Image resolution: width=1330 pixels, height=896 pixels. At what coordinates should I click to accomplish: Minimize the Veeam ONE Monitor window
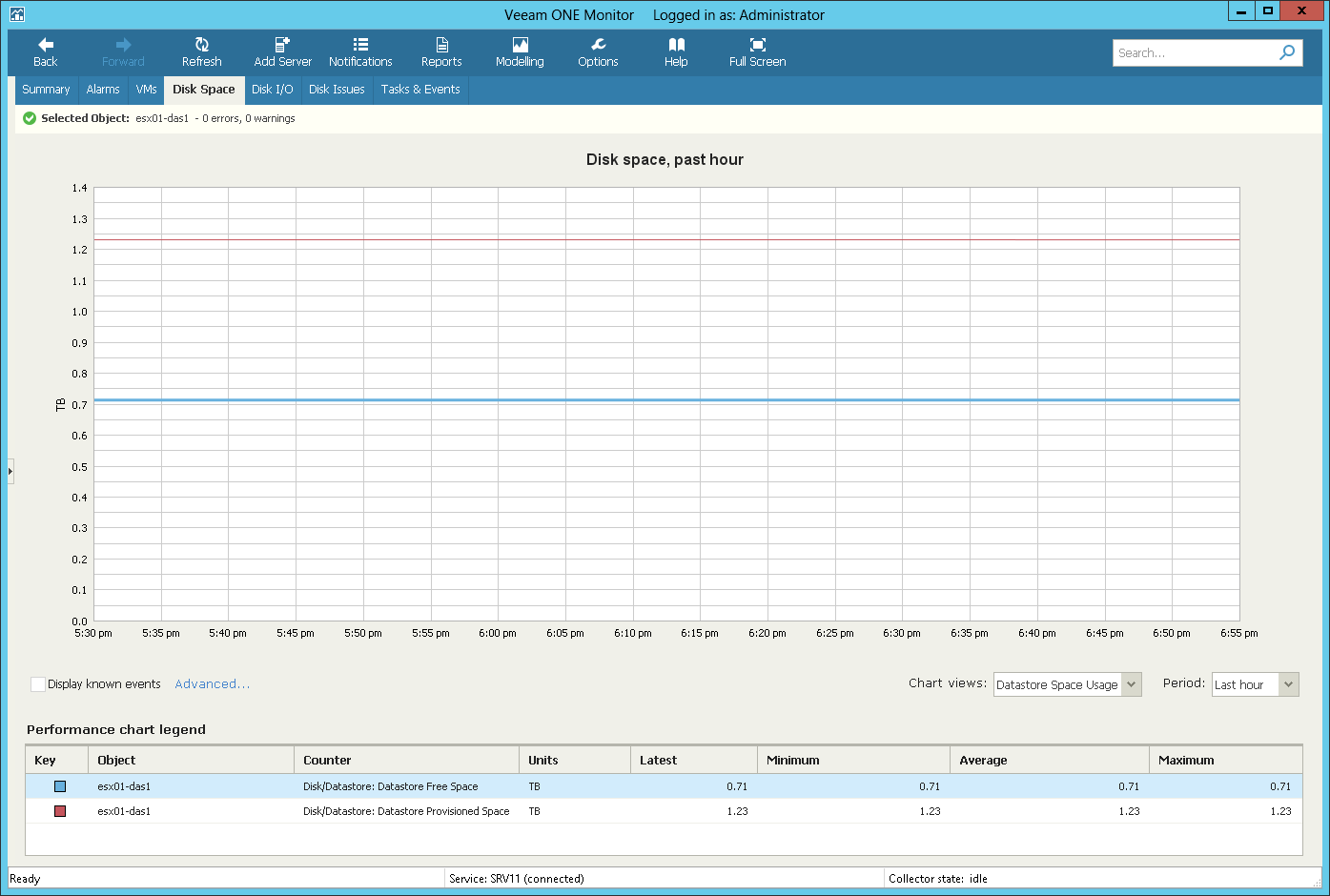click(1241, 11)
